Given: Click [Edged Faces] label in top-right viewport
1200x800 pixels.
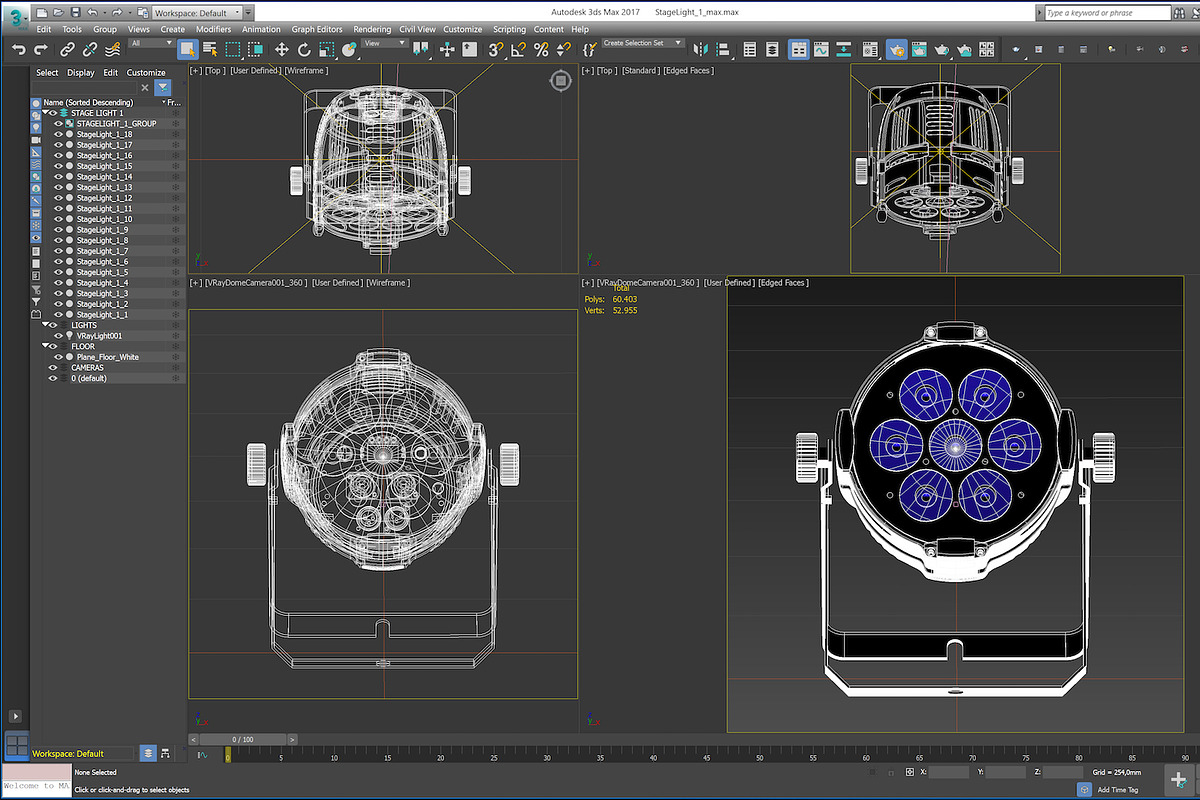Looking at the screenshot, I should pyautogui.click(x=689, y=71).
